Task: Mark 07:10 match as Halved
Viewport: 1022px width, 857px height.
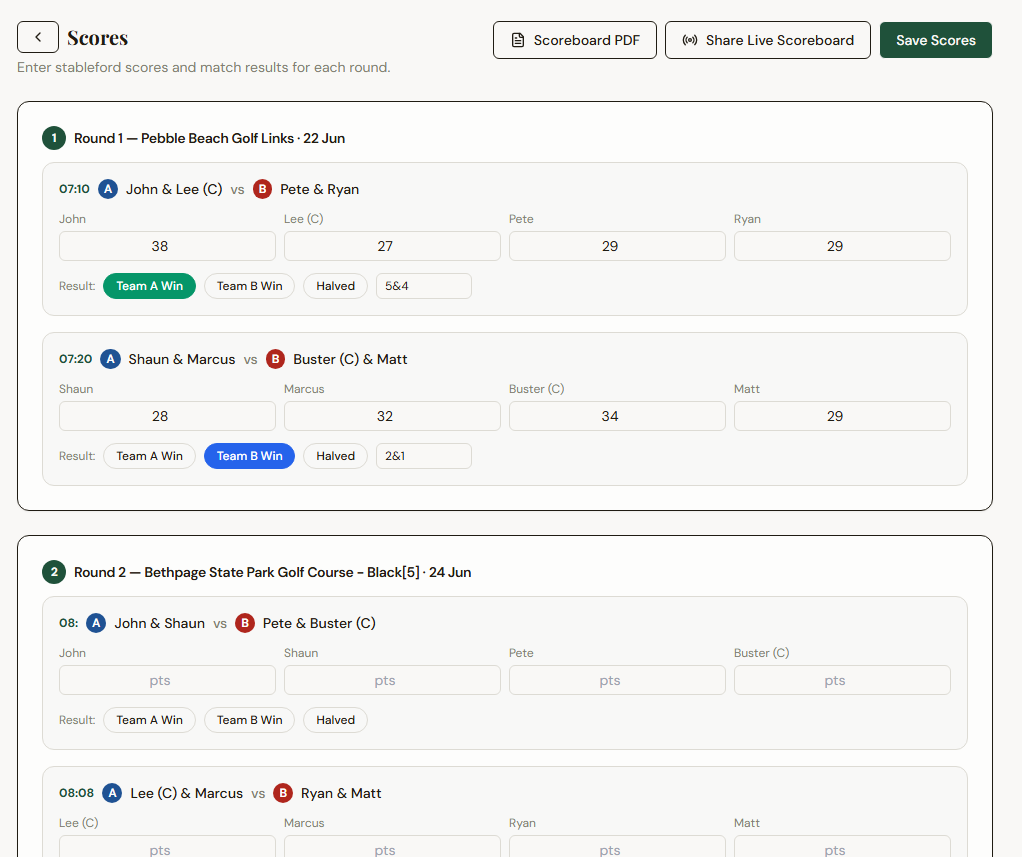Action: coord(336,286)
